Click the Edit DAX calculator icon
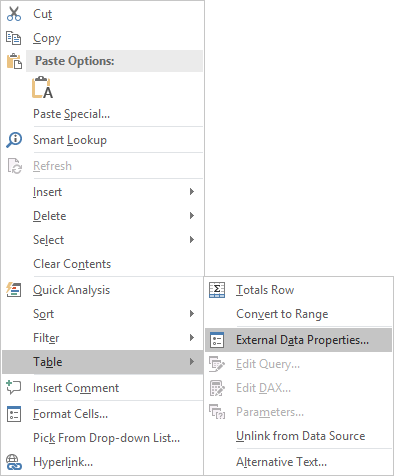394x476 pixels. click(217, 388)
